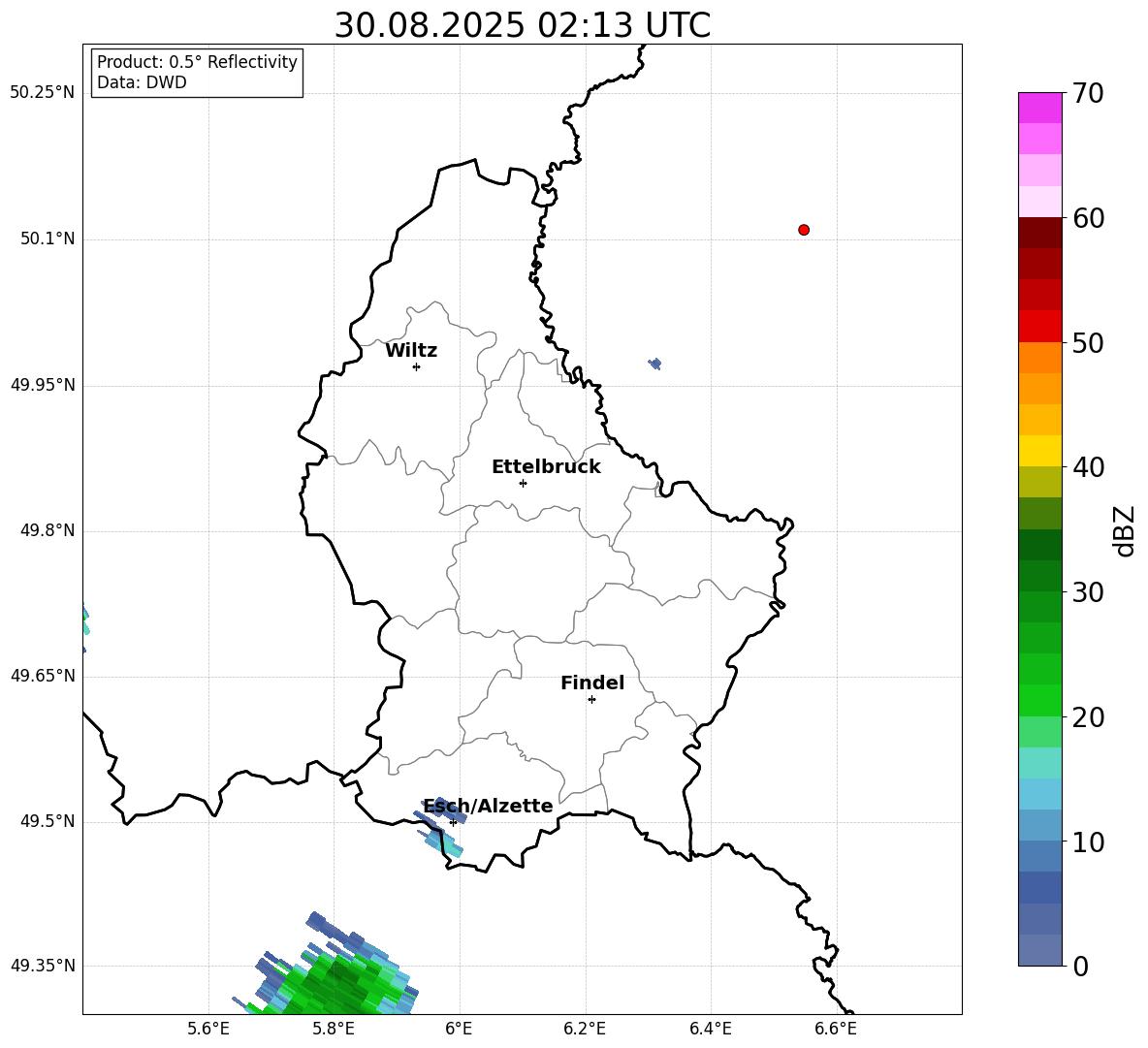Click the Ettelbruck label
Viewport: 1148px width, 1048px height.
click(x=546, y=467)
